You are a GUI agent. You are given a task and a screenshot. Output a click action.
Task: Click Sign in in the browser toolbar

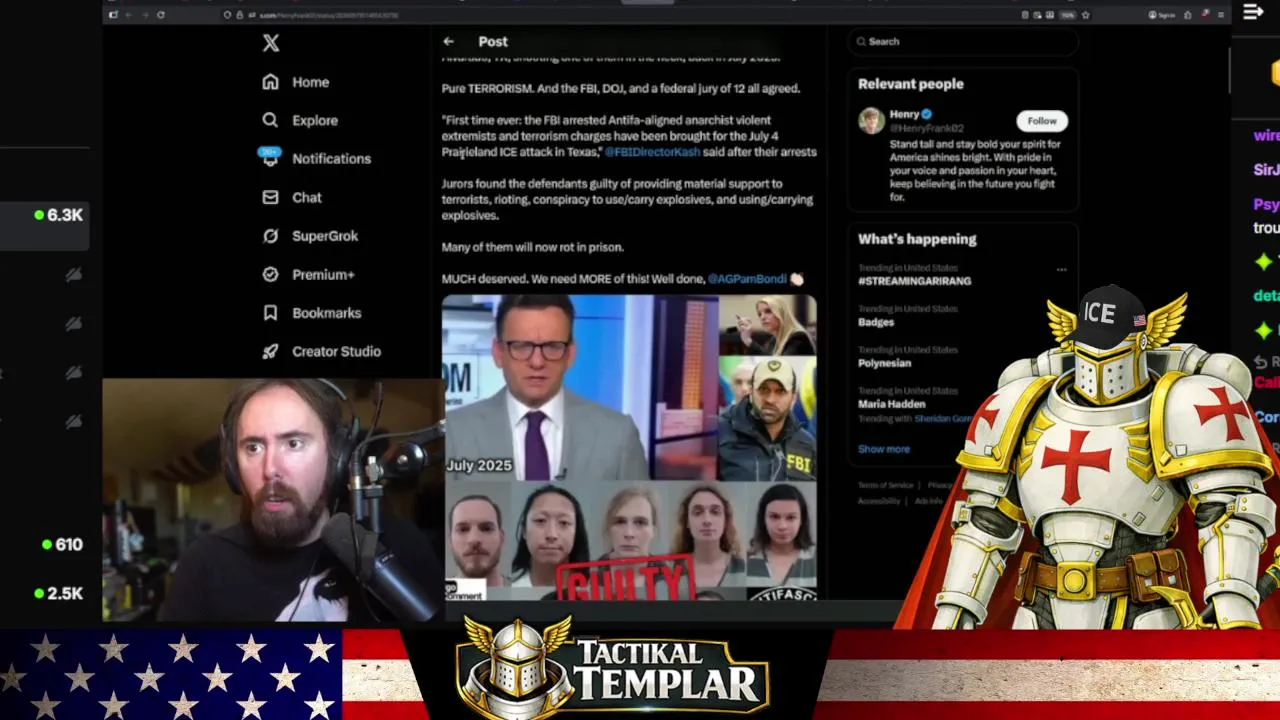1162,15
